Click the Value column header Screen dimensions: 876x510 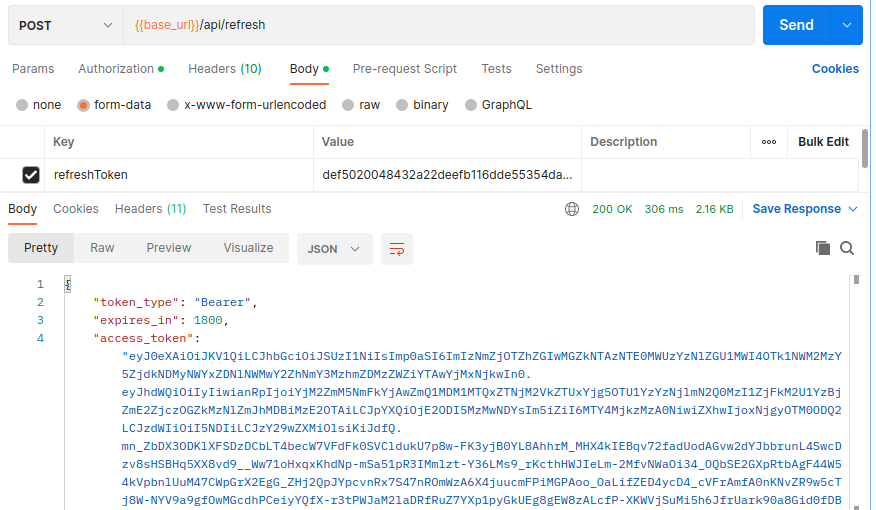(x=337, y=142)
